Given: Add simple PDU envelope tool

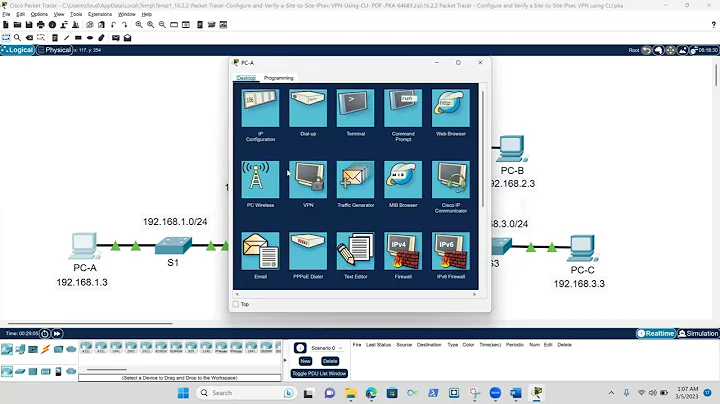Looking at the screenshot, I should pyautogui.click(x=116, y=38).
